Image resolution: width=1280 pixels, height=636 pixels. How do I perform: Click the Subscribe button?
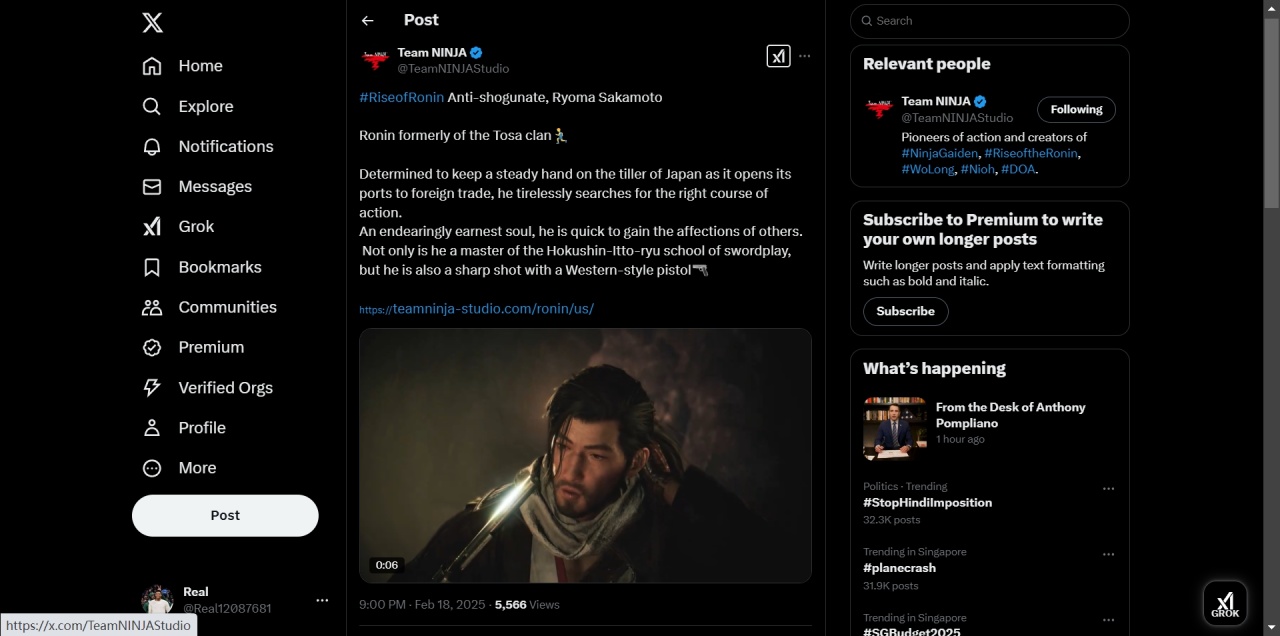[x=906, y=311]
